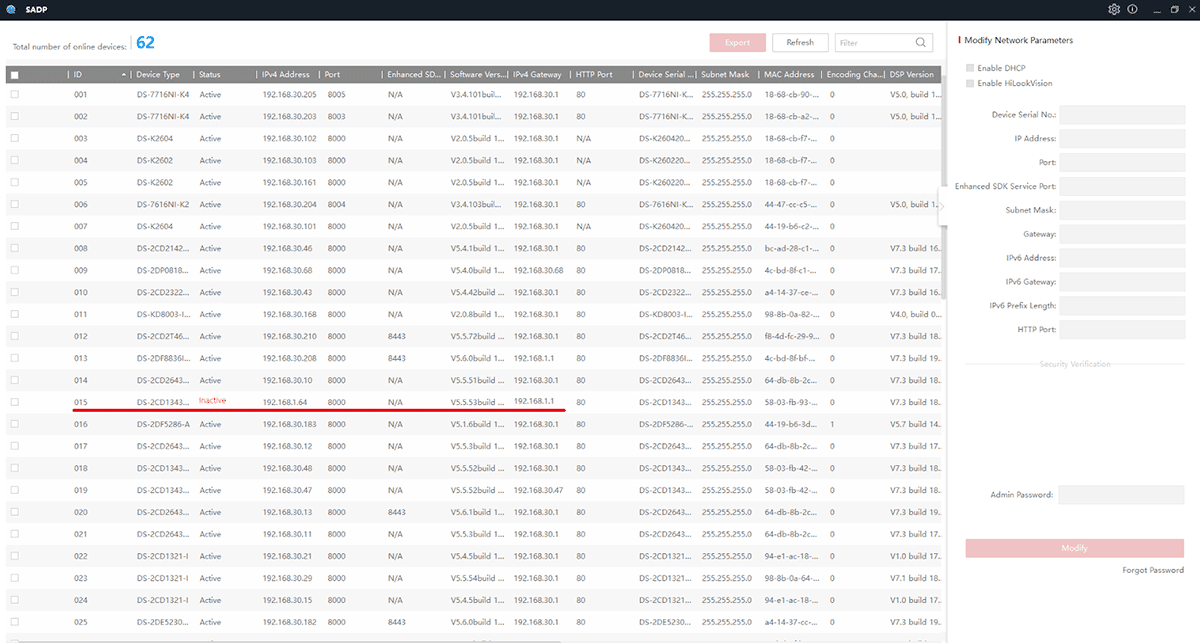Select checkbox of inactive device 015
This screenshot has width=1200, height=643.
click(14, 402)
